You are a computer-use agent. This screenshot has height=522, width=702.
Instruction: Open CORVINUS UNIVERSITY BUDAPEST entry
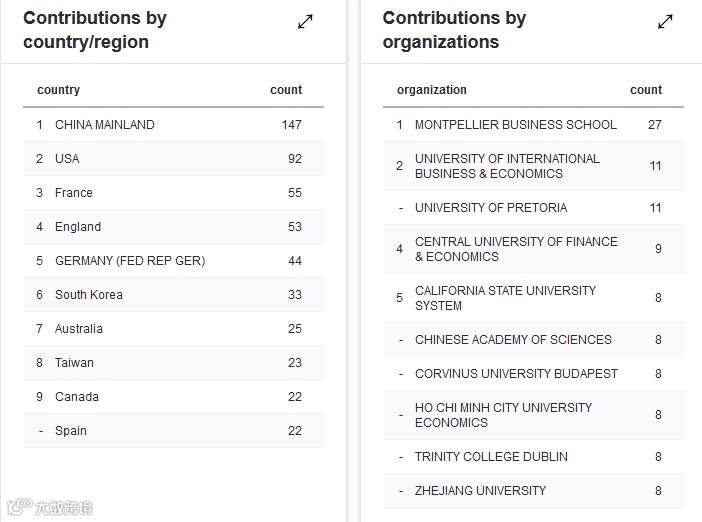click(516, 374)
